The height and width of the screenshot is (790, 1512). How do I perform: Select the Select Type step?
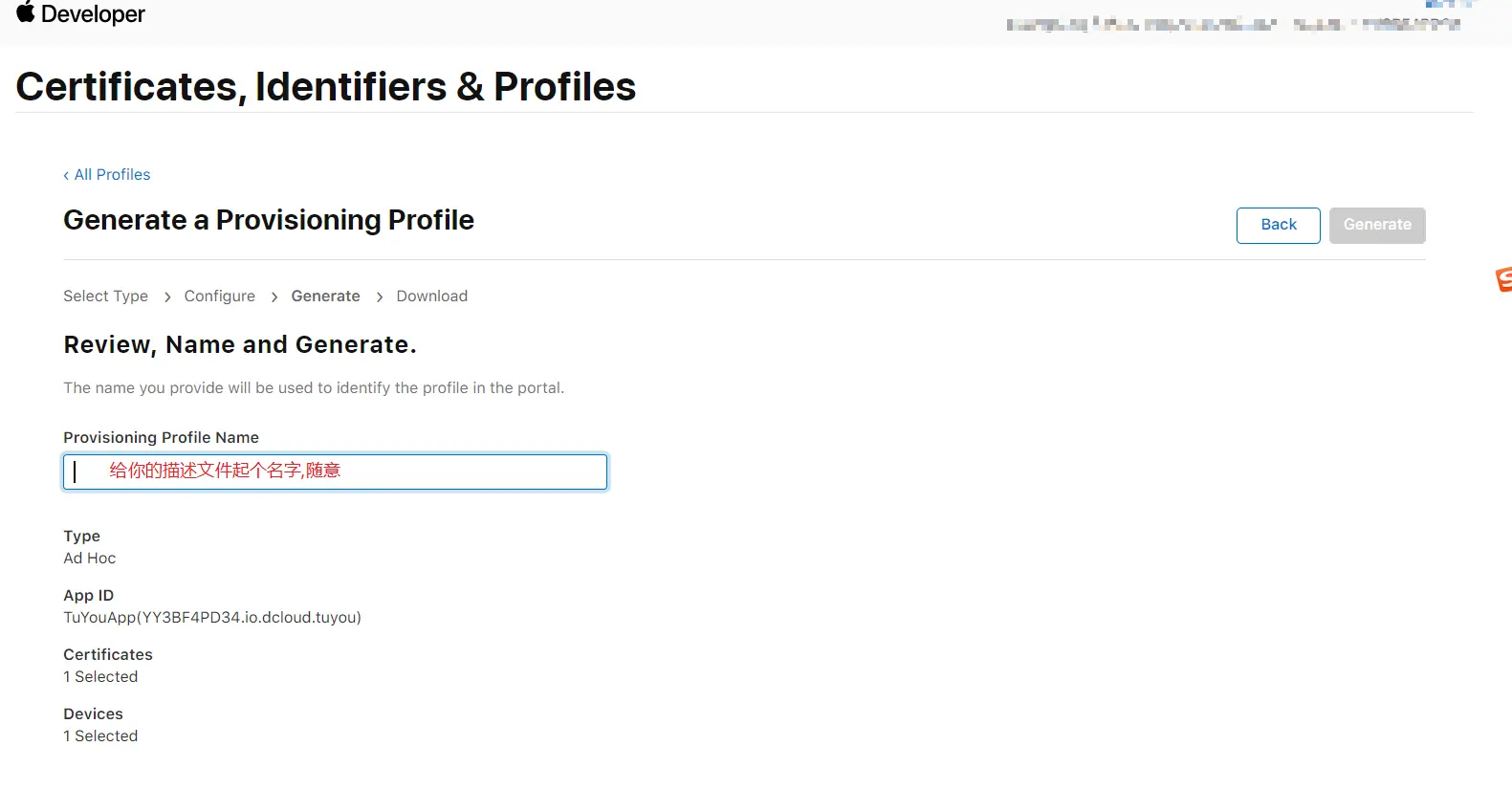(x=105, y=296)
